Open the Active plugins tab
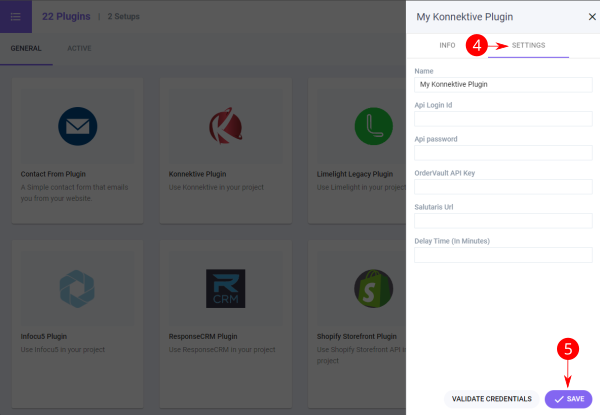 (x=79, y=48)
